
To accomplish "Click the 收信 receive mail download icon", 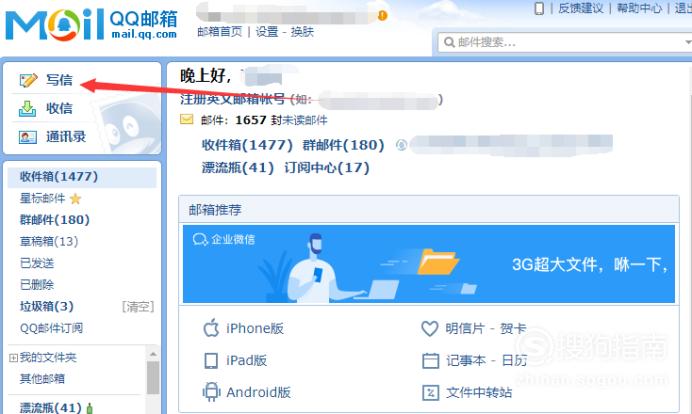I will [27, 109].
